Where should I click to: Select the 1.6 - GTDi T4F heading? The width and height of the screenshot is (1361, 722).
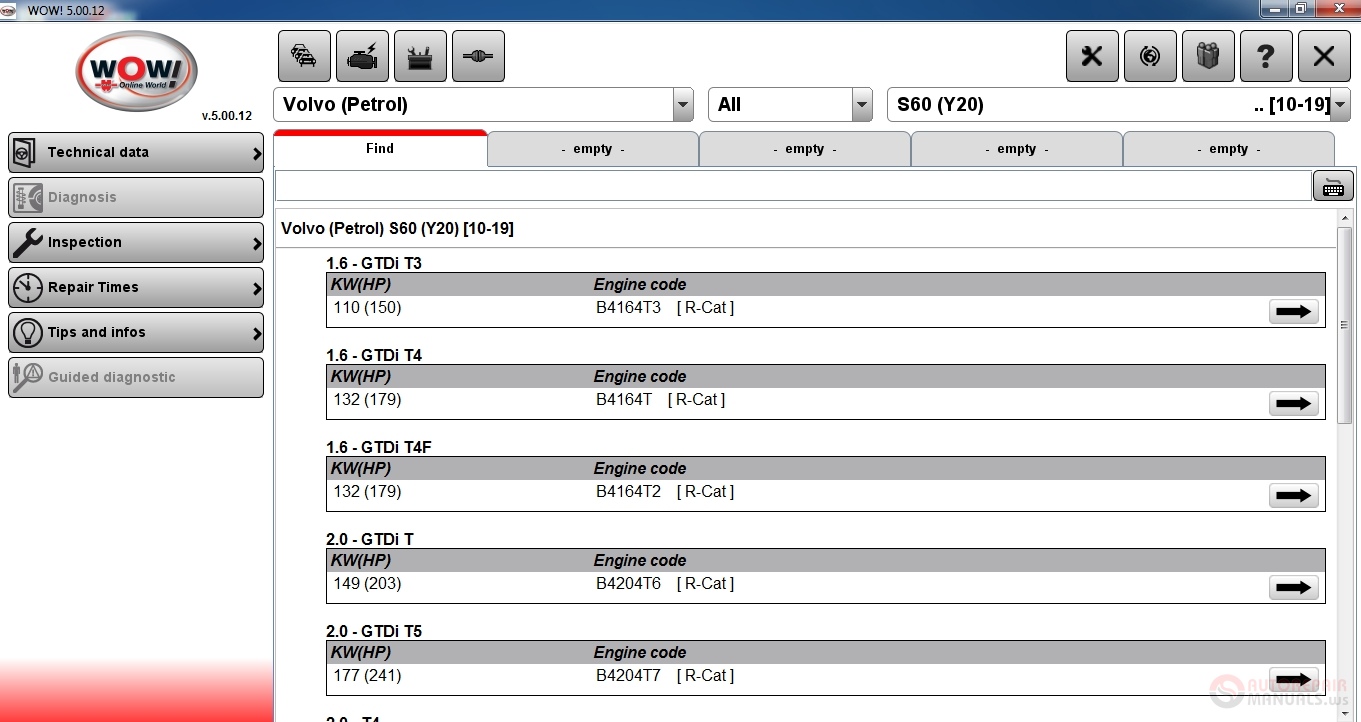pyautogui.click(x=379, y=447)
